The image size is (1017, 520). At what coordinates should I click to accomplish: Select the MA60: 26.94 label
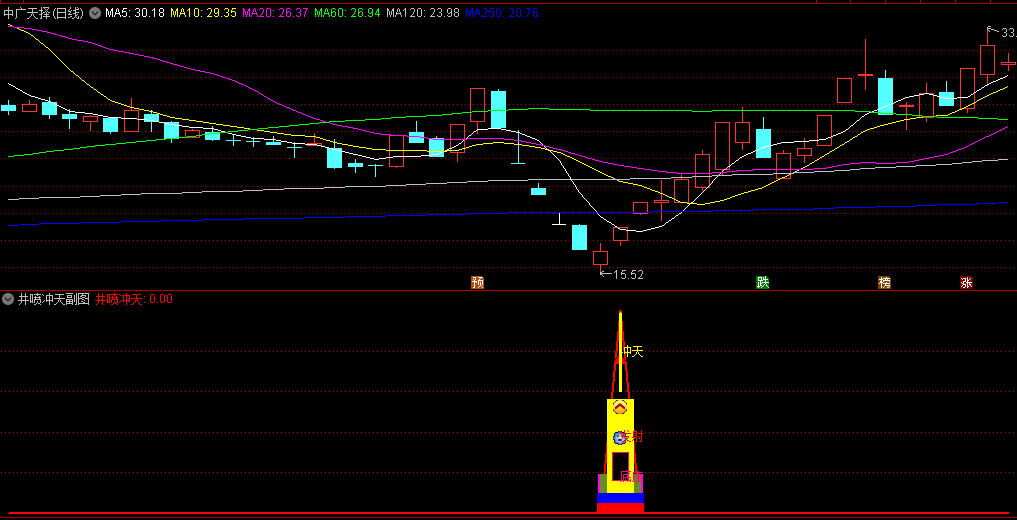coord(346,13)
